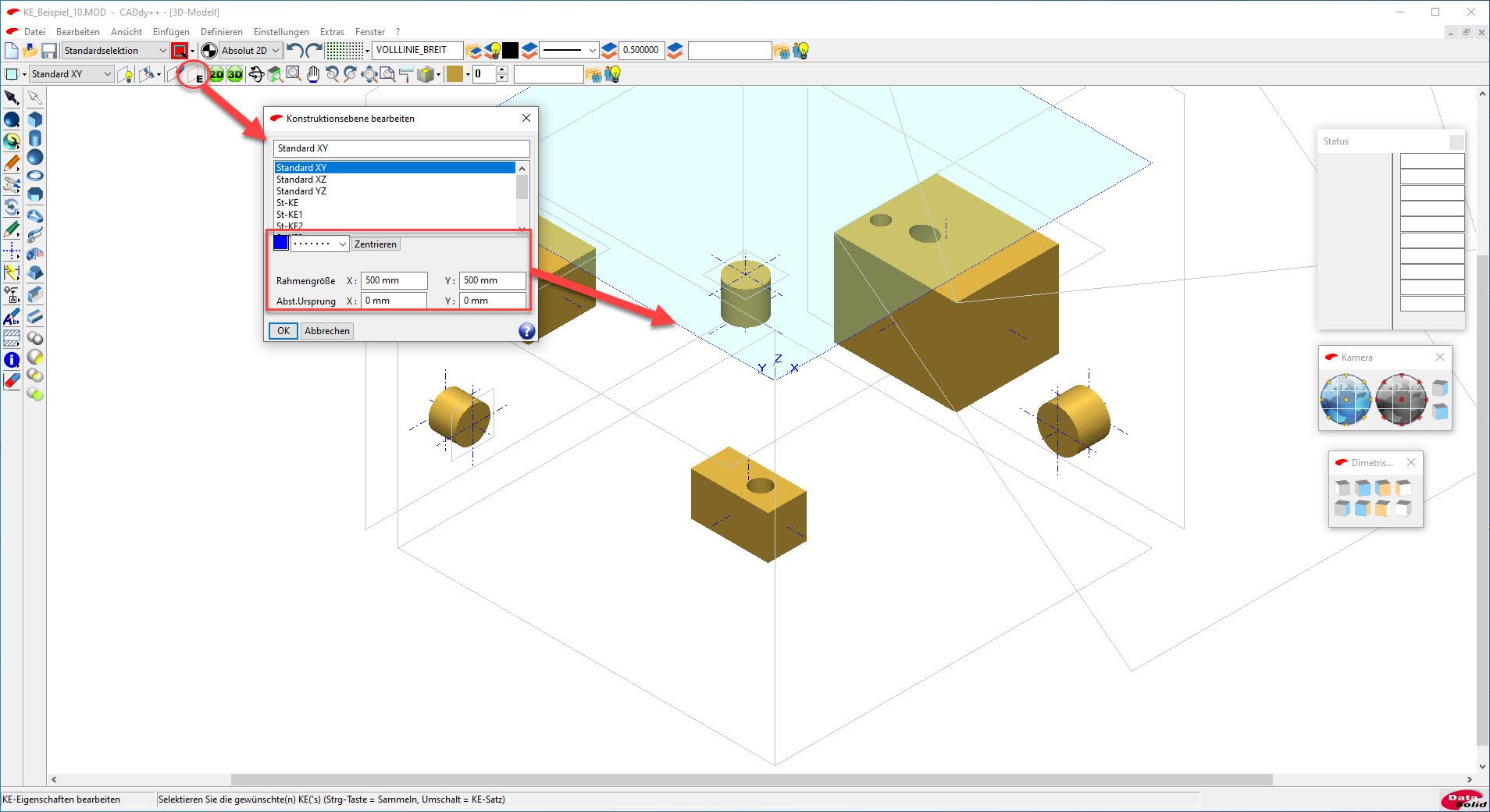Toggle the dotted grid display button
This screenshot has width=1490, height=812.
coord(344,51)
